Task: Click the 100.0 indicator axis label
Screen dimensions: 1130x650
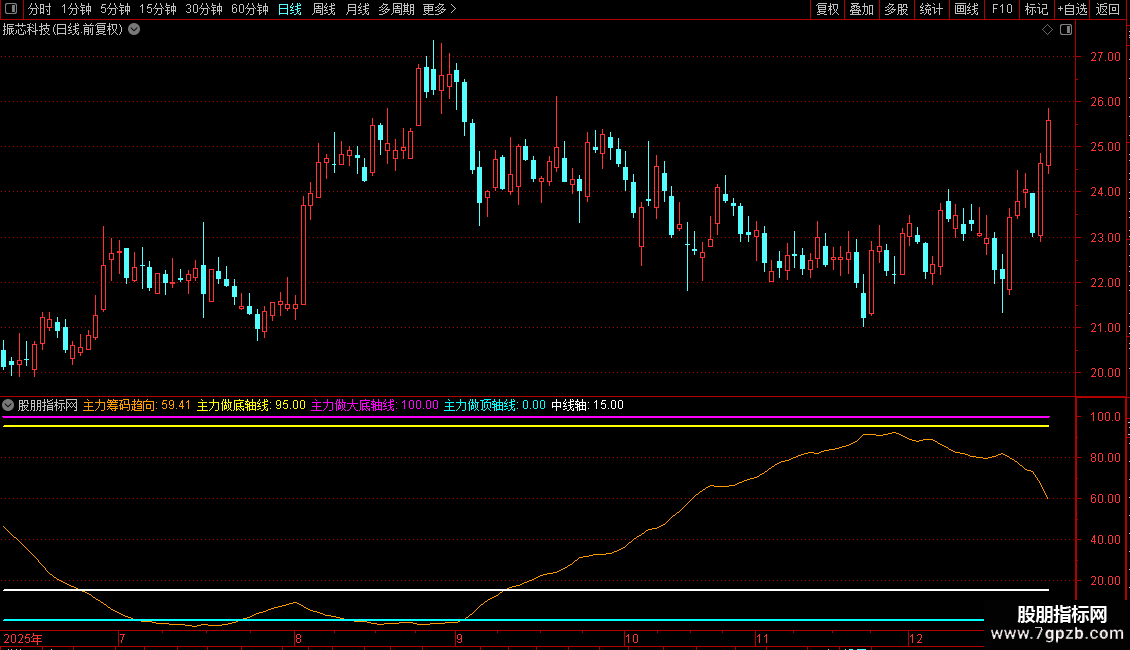Action: [1105, 417]
